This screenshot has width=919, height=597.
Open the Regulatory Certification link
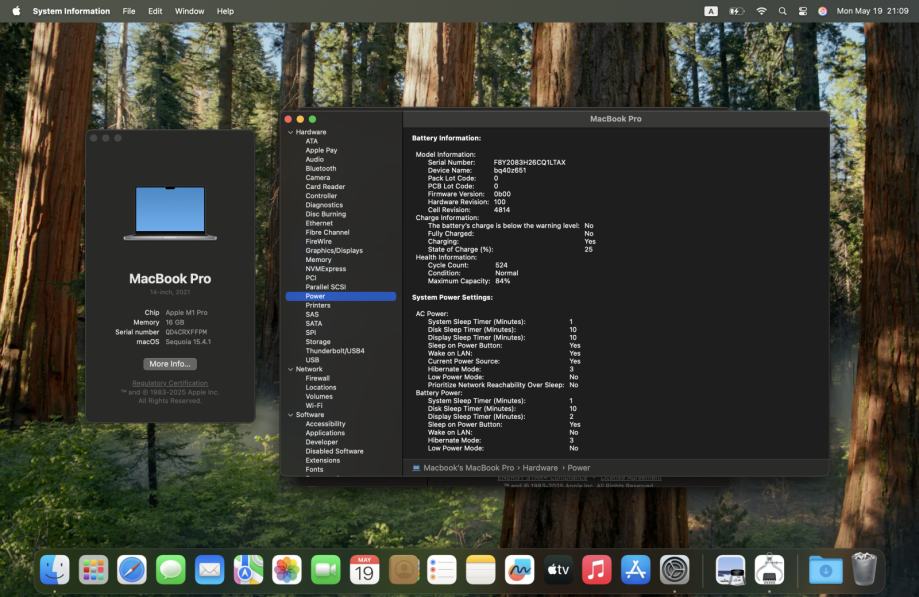(x=170, y=383)
